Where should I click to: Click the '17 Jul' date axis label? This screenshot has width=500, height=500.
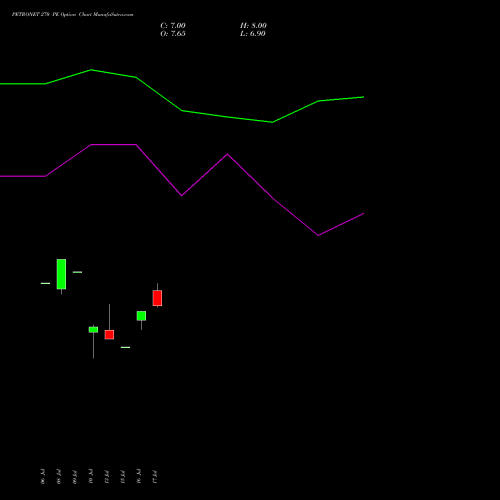pos(155,476)
